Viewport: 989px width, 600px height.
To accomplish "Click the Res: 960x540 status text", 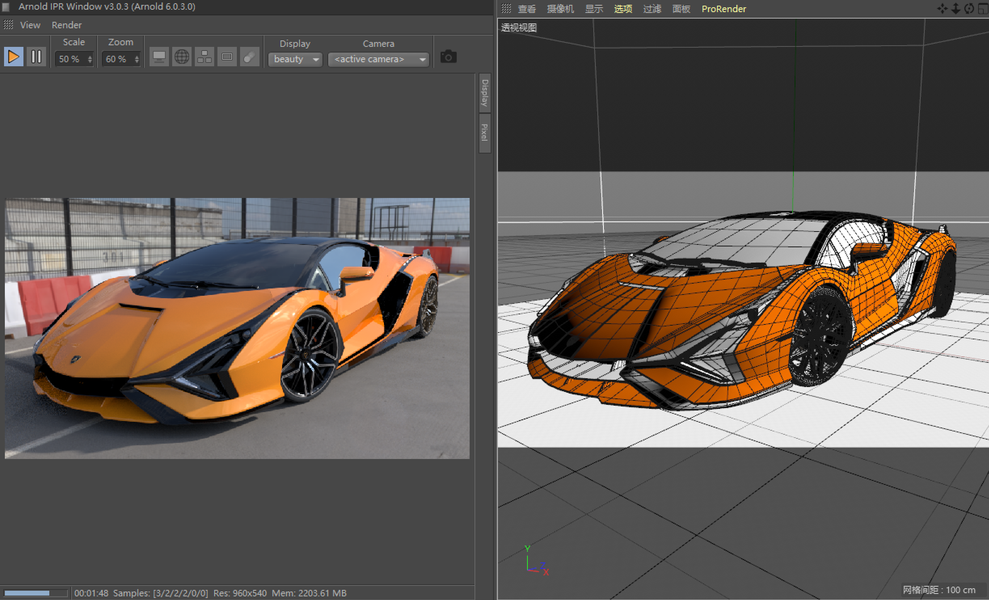I will point(240,593).
